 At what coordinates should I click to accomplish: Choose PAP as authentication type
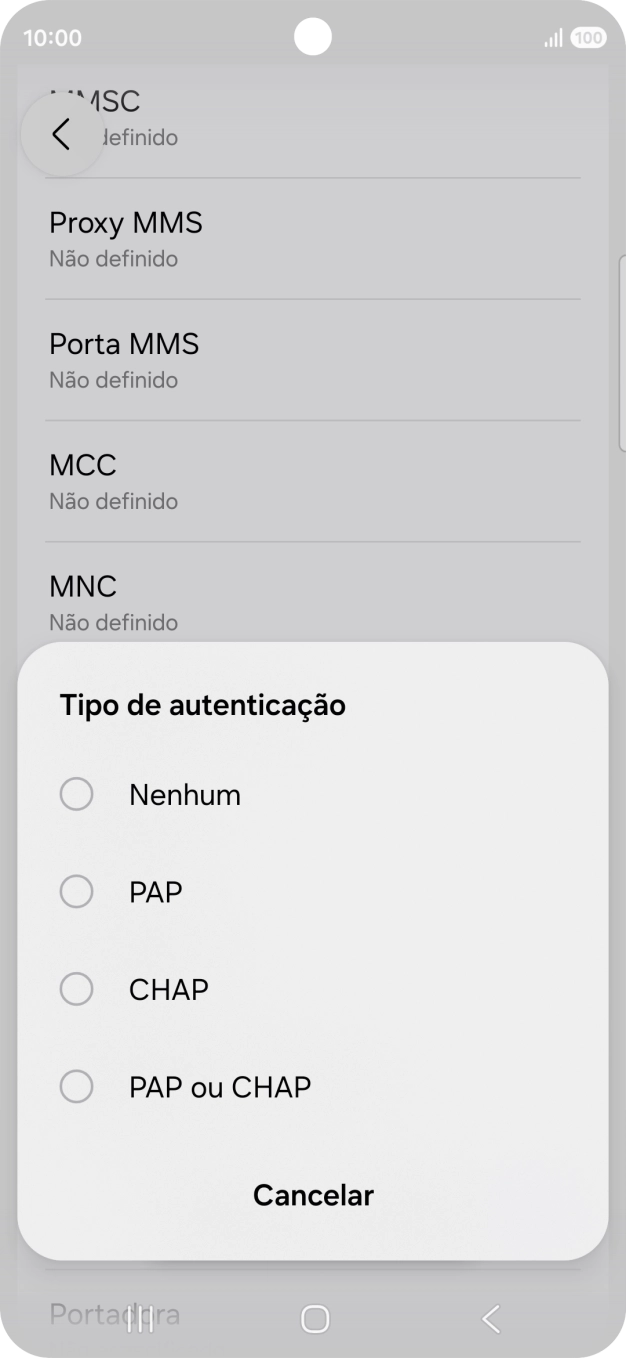point(155,891)
